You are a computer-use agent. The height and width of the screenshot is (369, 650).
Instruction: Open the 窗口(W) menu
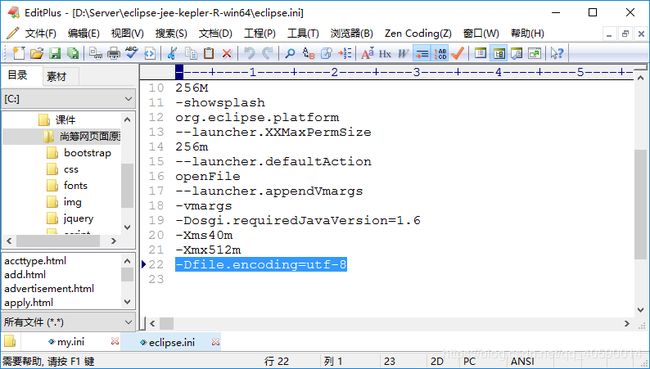coord(481,33)
